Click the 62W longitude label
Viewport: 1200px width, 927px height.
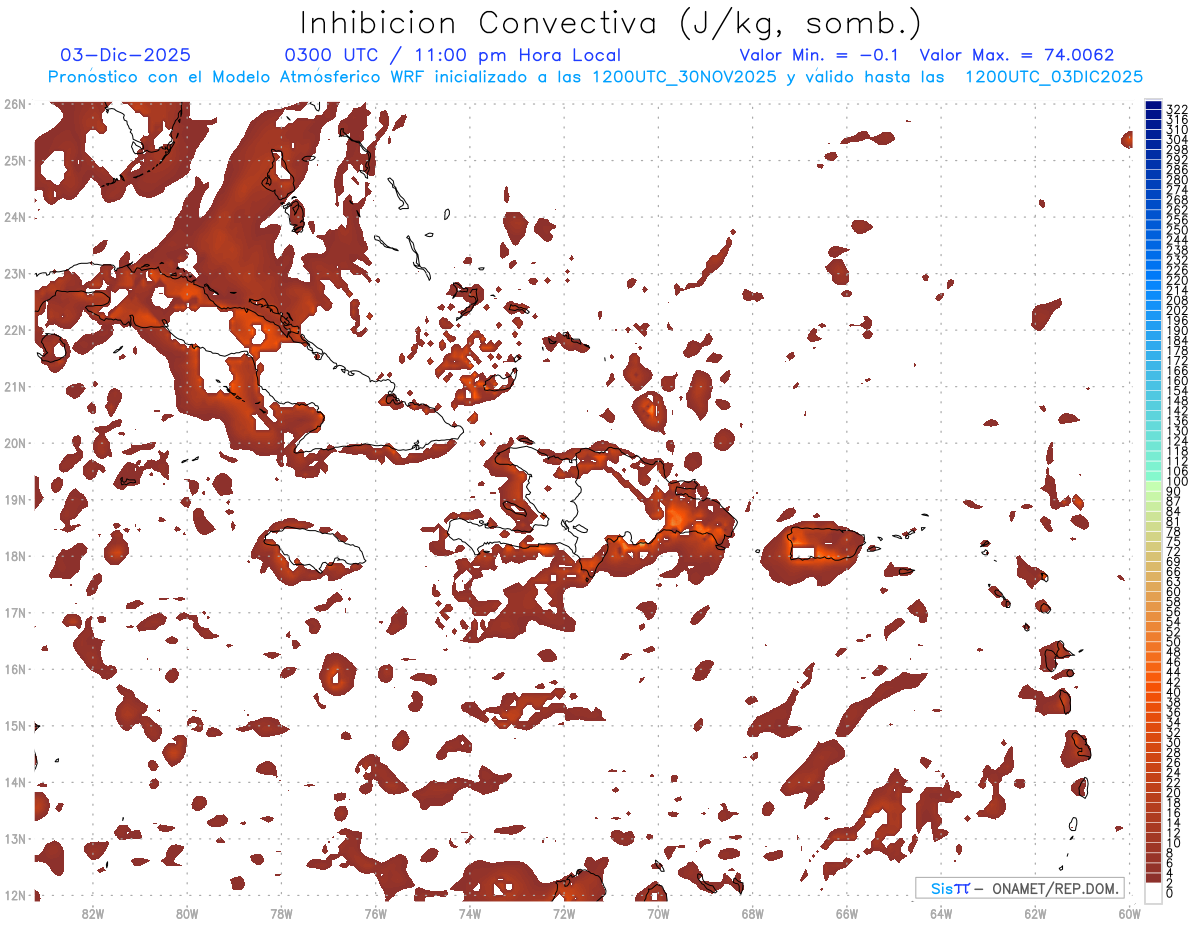(1035, 913)
